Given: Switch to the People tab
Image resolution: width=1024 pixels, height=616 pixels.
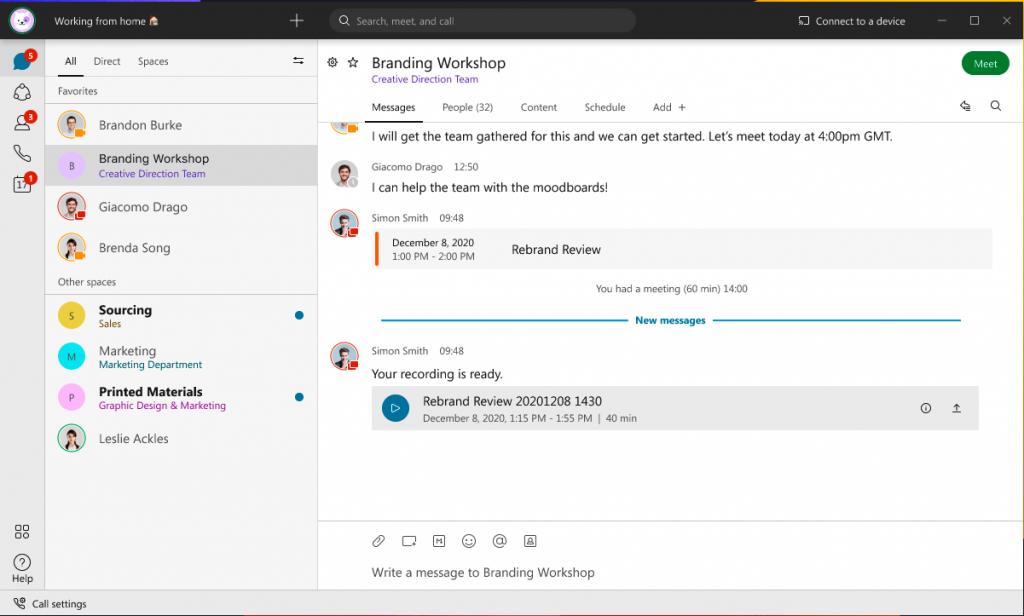Looking at the screenshot, I should pyautogui.click(x=467, y=107).
